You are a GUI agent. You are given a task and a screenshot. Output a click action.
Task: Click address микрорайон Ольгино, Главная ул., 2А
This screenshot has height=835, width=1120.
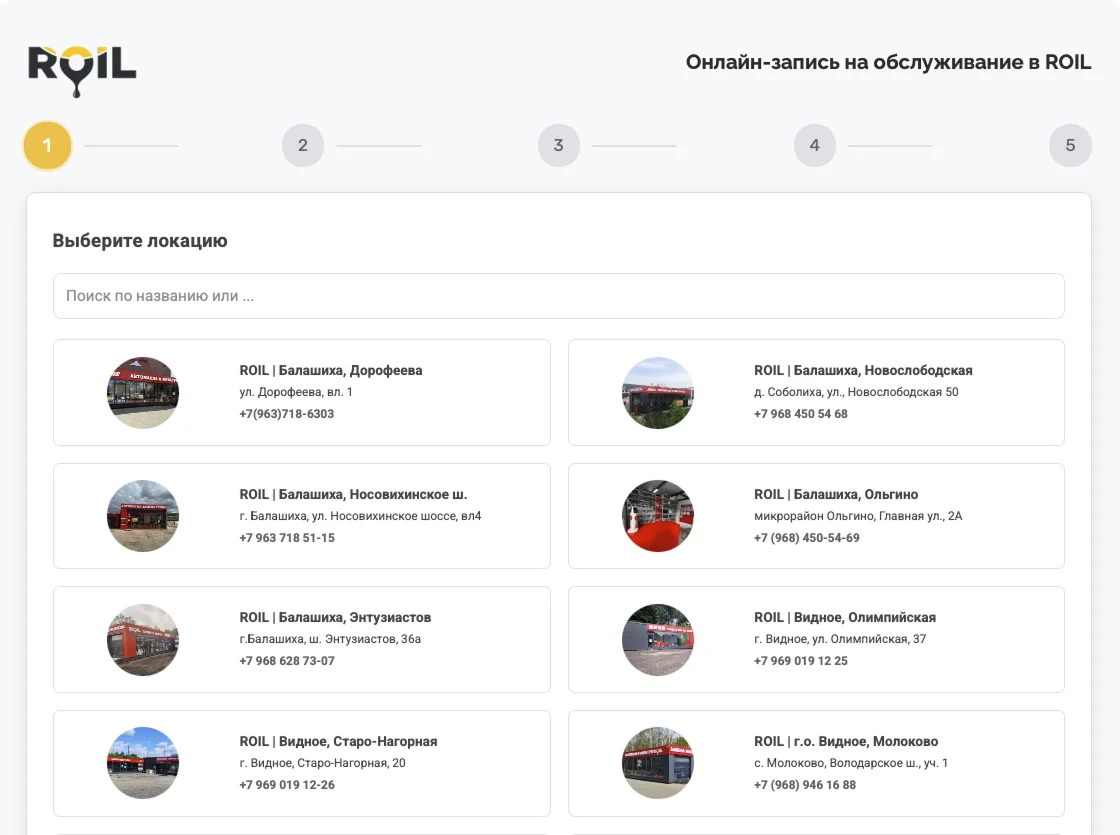click(858, 516)
